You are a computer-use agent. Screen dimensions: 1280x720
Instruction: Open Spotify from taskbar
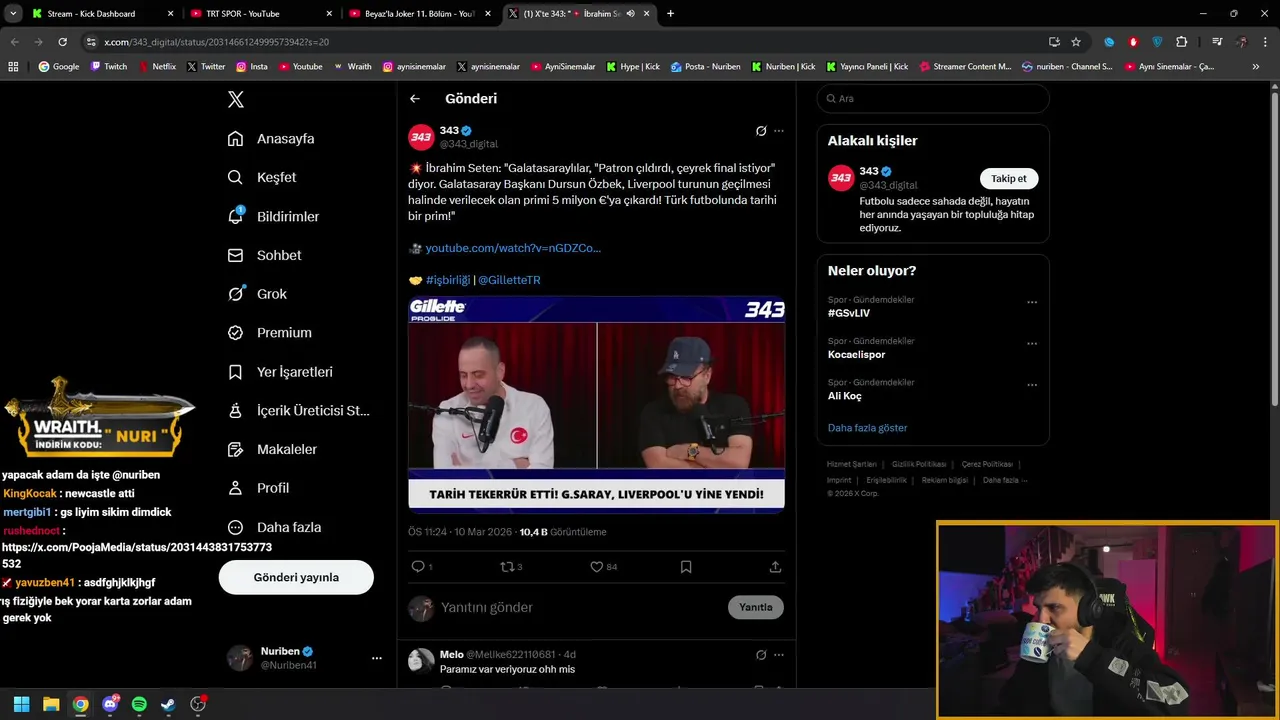click(x=139, y=704)
